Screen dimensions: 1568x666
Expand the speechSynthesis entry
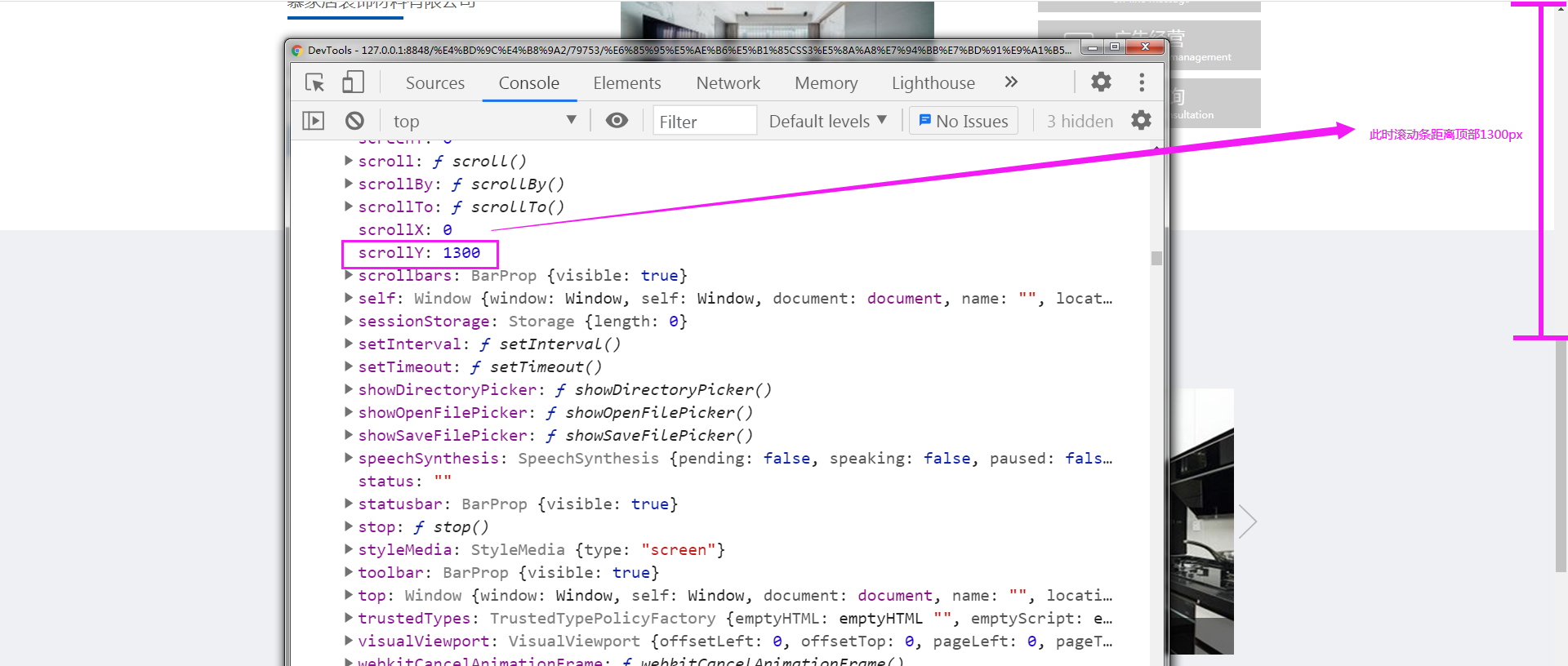349,458
